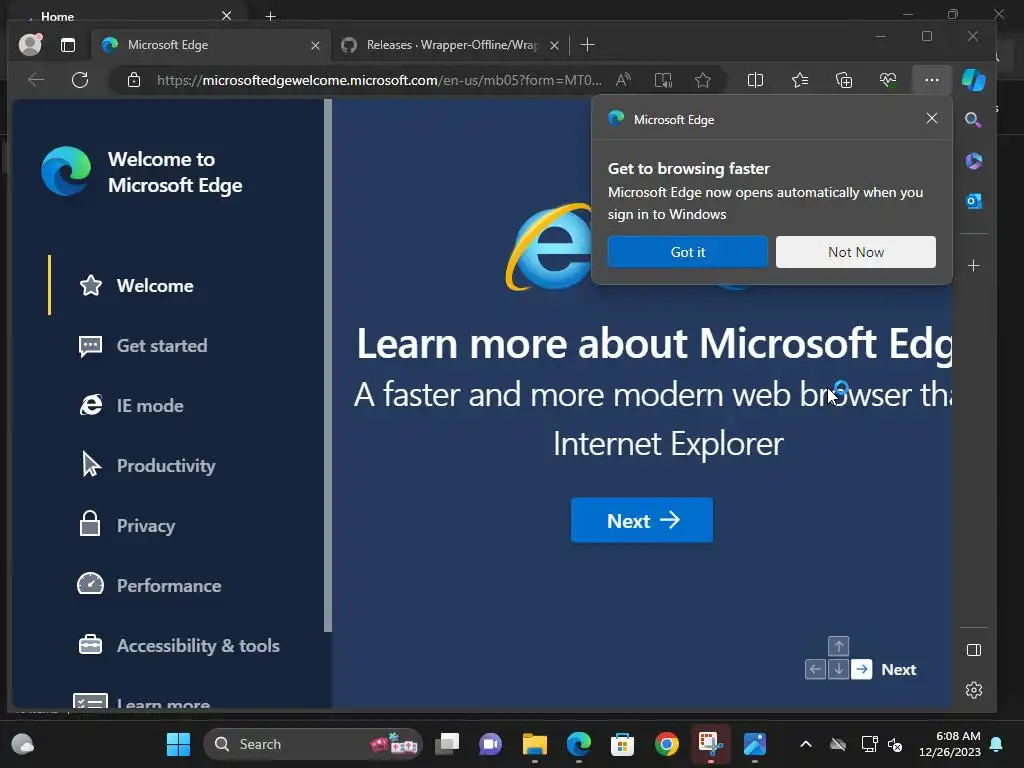Viewport: 1024px width, 768px height.
Task: Turn on Read aloud
Action: click(x=624, y=80)
